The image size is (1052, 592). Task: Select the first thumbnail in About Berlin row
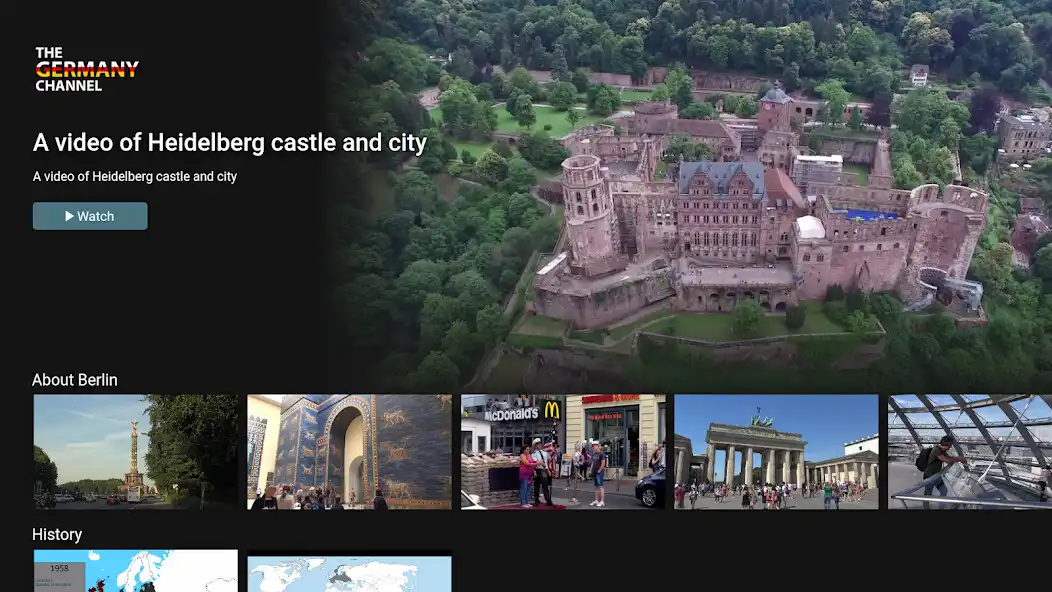(135, 451)
